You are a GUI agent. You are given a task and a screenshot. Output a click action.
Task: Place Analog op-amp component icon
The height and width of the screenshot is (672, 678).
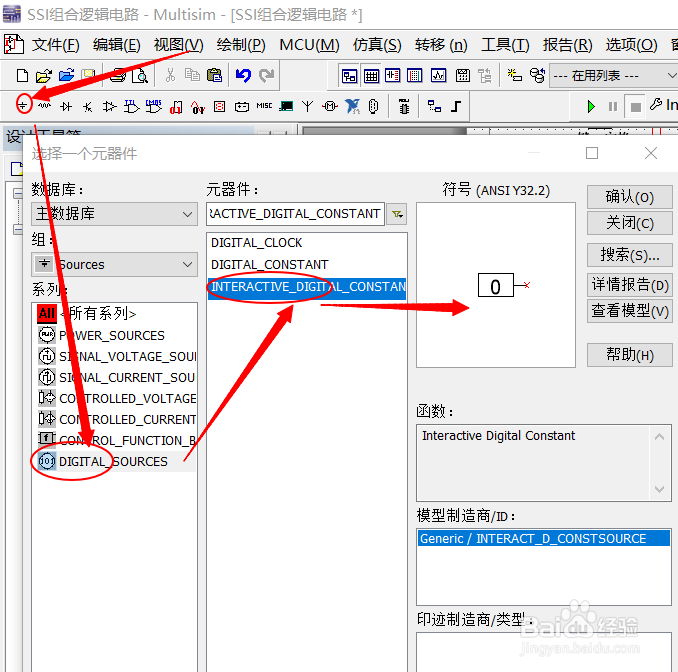[109, 106]
